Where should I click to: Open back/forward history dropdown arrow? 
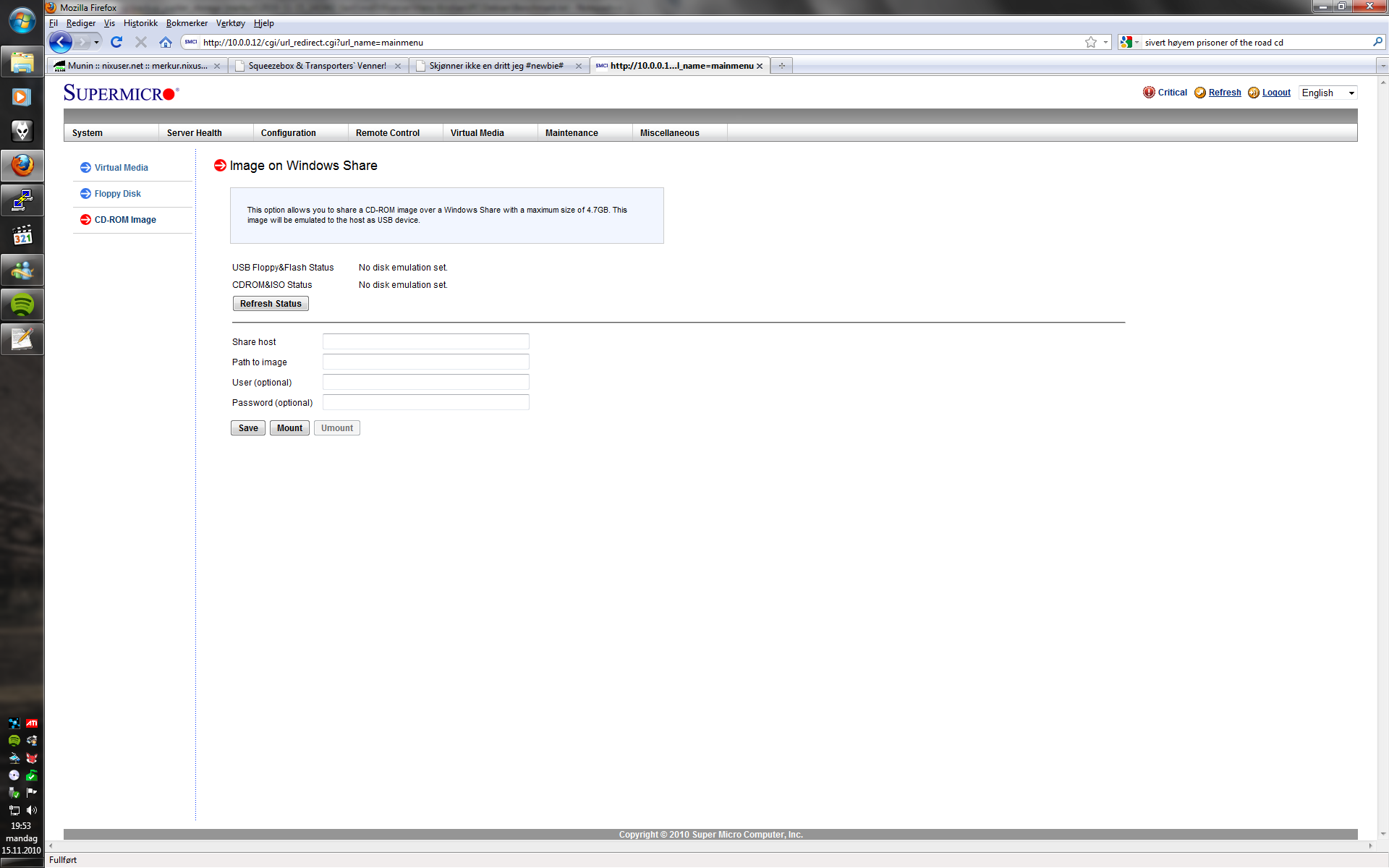(x=96, y=42)
